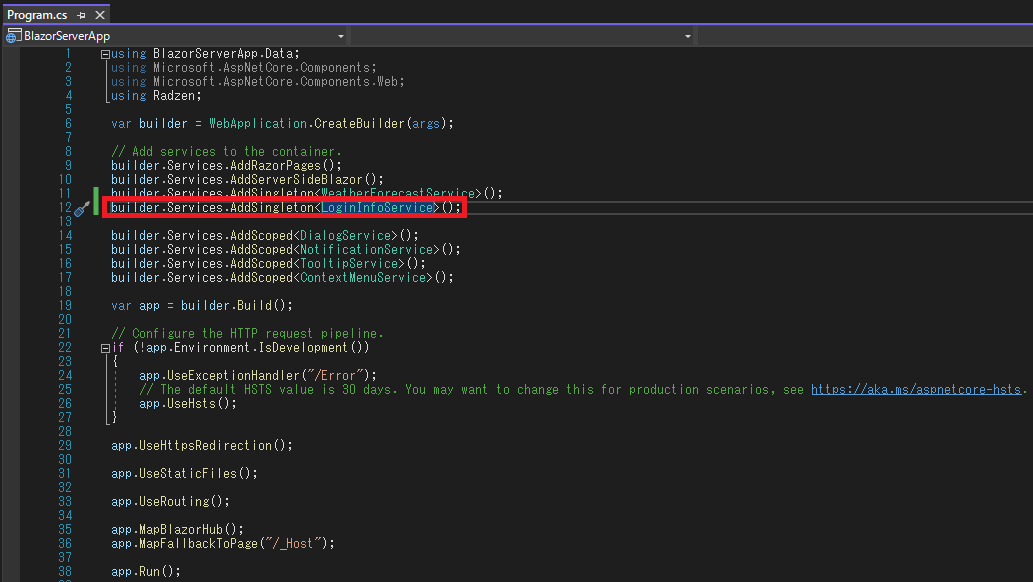This screenshot has height=582, width=1033.
Task: Click 'CreateBuilder' method name
Action: click(360, 123)
